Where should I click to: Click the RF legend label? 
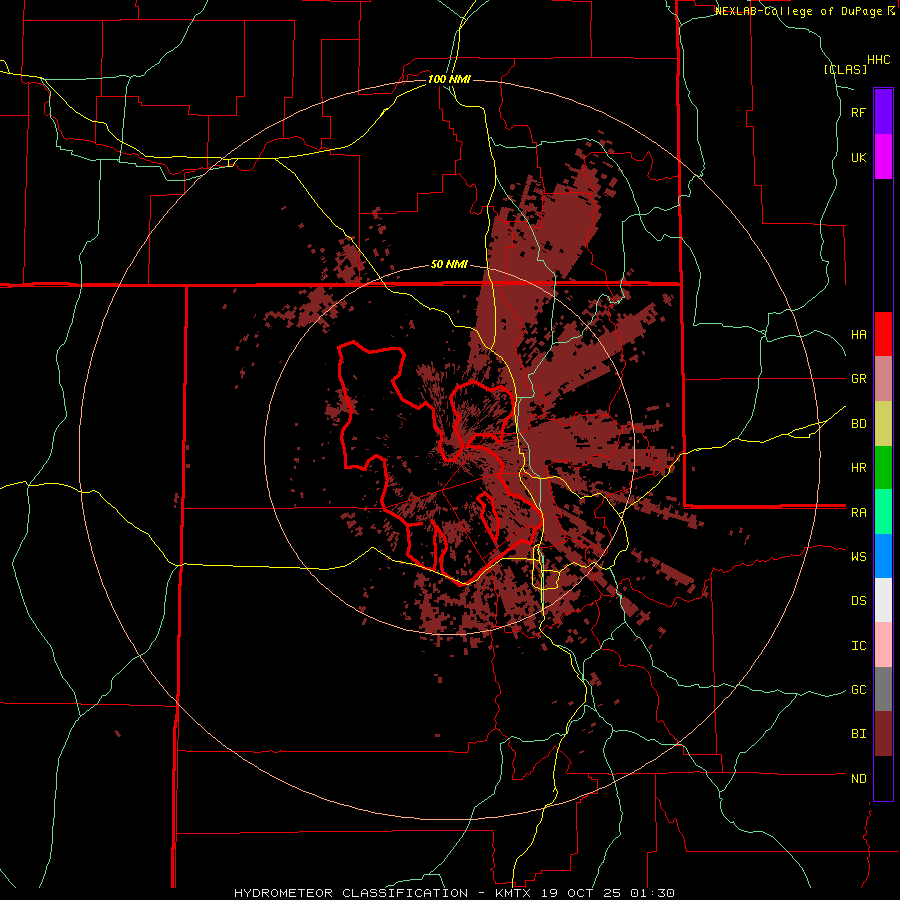click(x=859, y=112)
